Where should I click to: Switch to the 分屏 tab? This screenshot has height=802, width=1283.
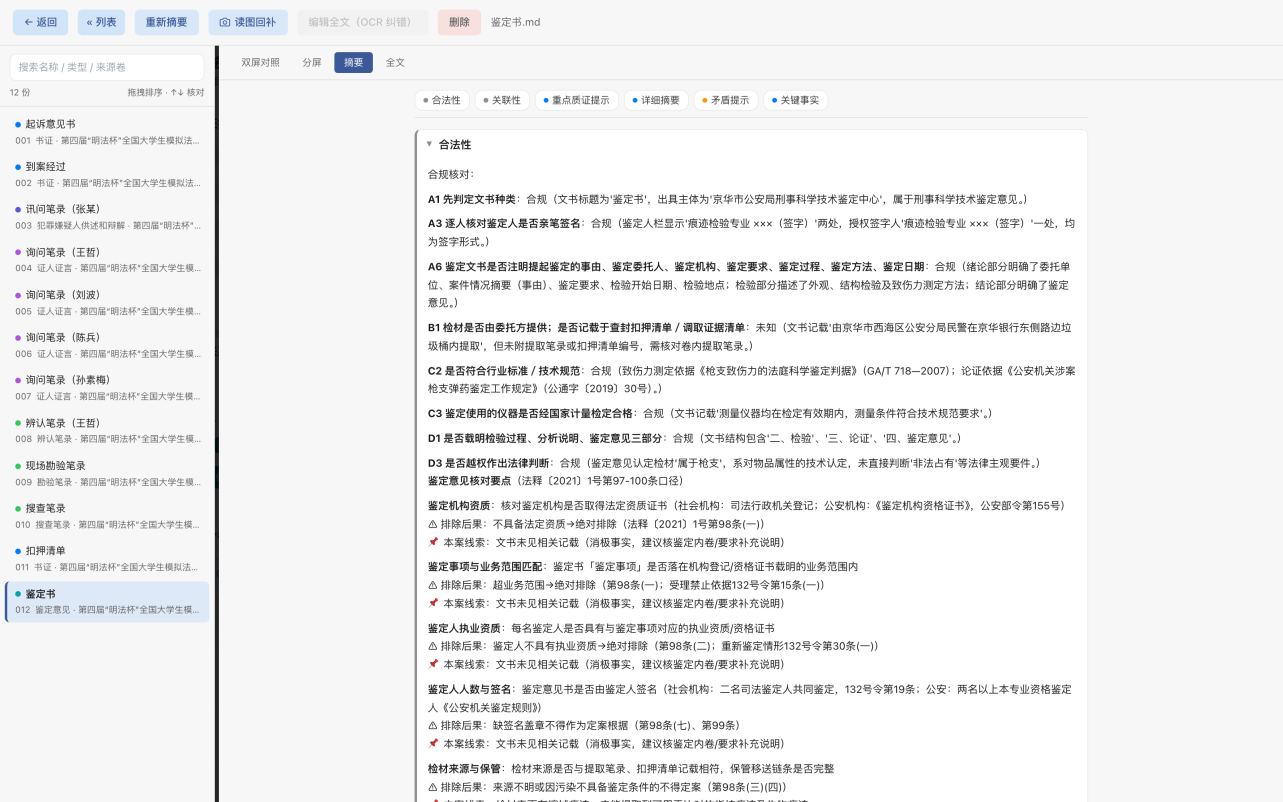coord(312,62)
